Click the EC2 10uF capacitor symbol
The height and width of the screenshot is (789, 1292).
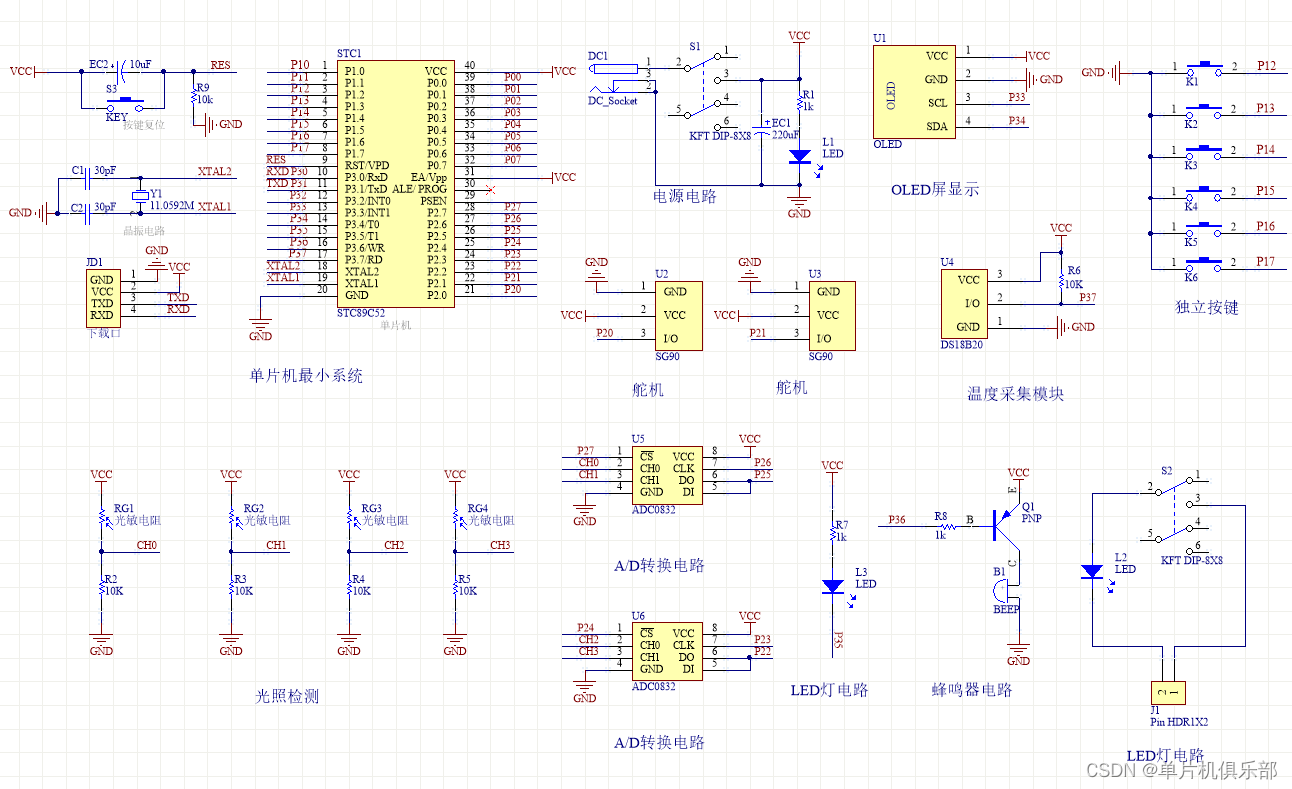121,71
